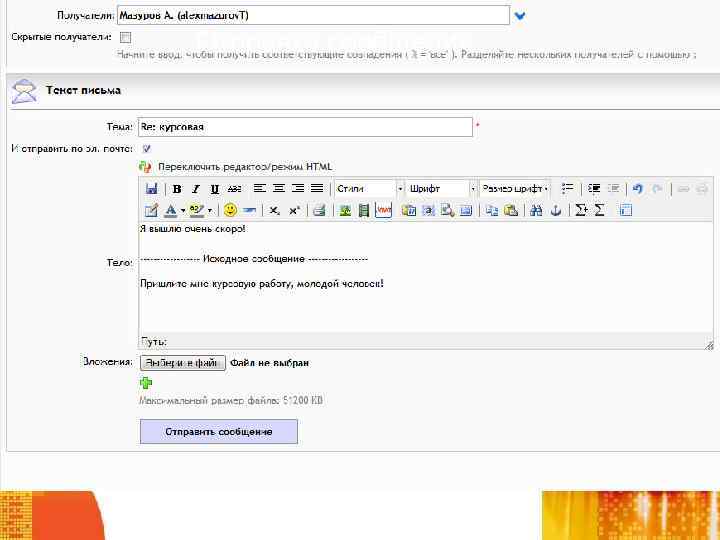720x540 pixels.
Task: Click the Тема subject field
Action: click(x=305, y=127)
